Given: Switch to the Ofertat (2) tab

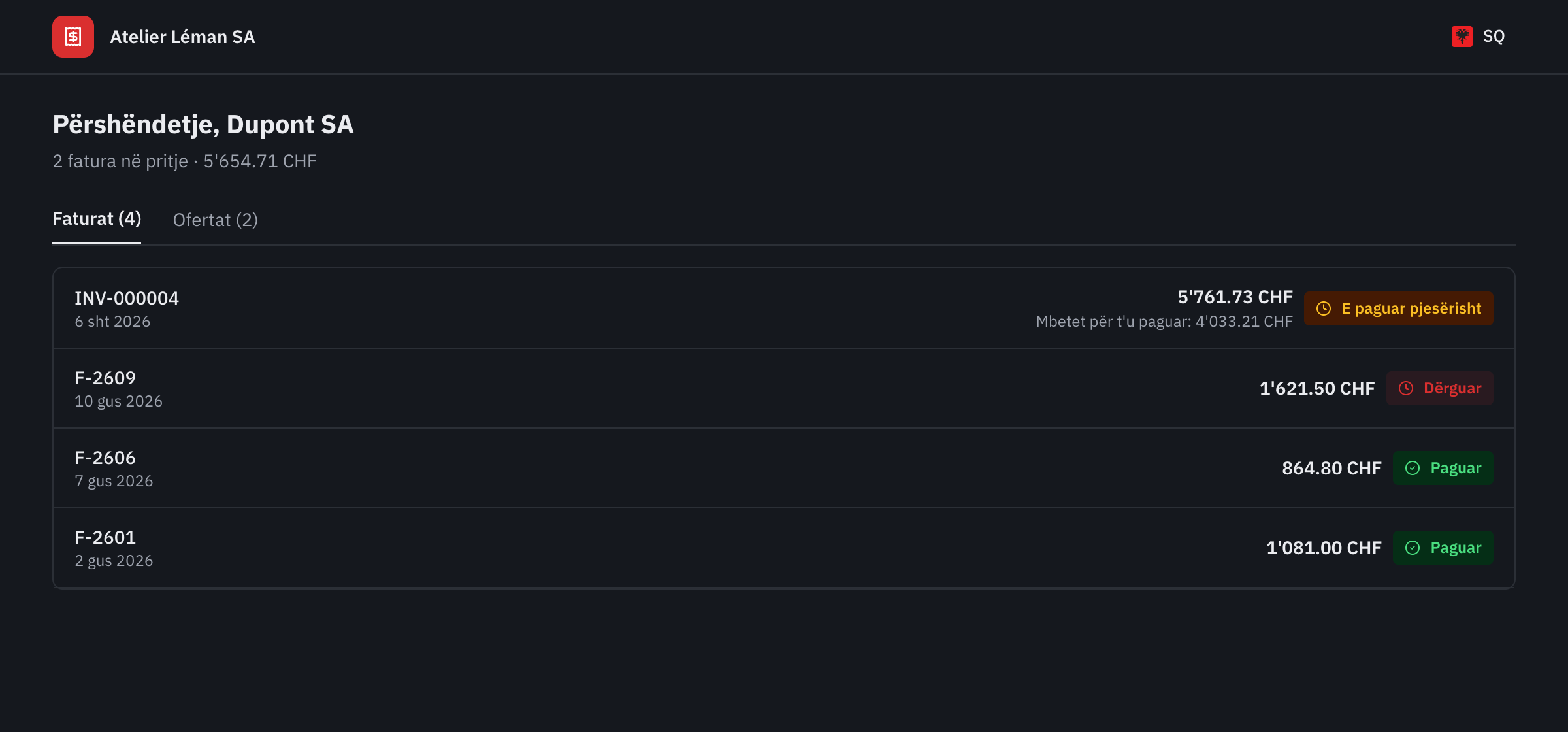Looking at the screenshot, I should click(x=216, y=220).
